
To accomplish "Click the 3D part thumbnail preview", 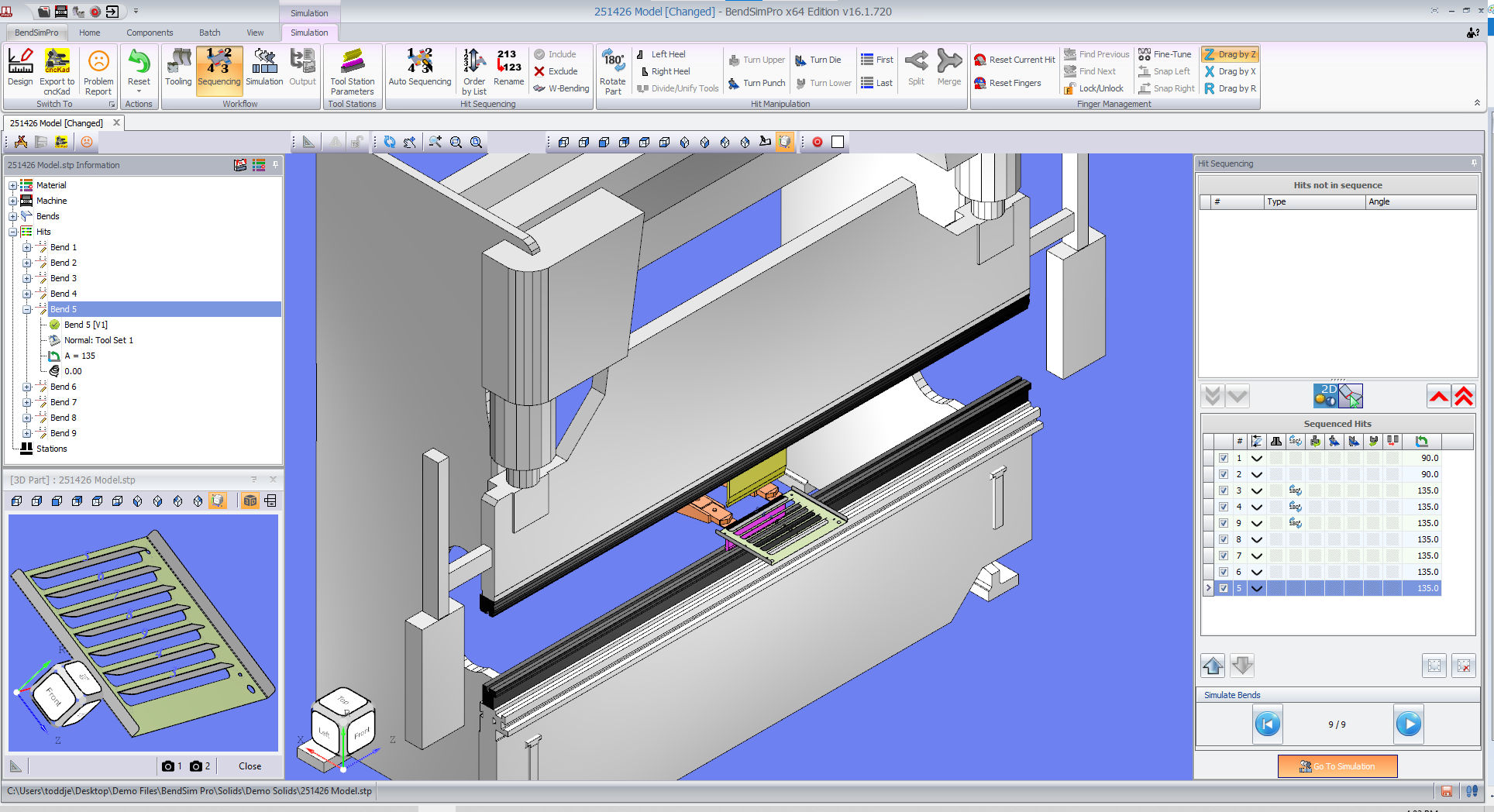I will 143,633.
